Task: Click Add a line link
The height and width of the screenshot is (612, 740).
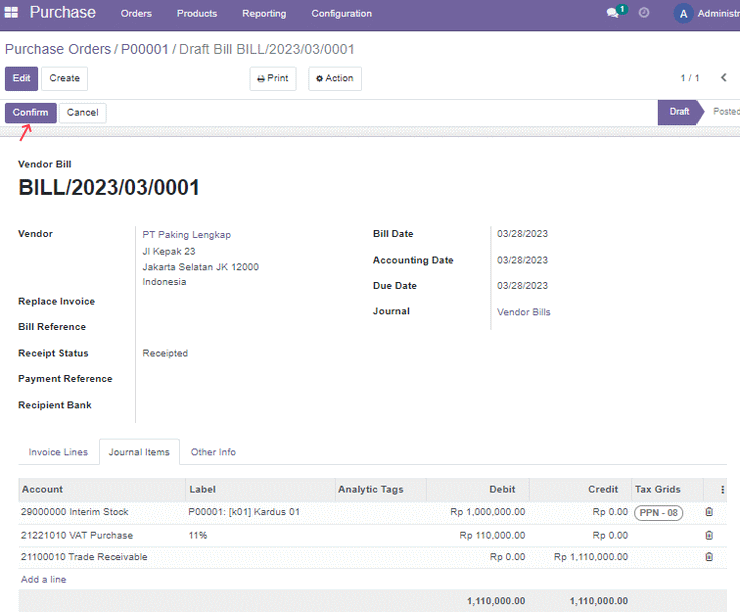Action: pos(43,579)
